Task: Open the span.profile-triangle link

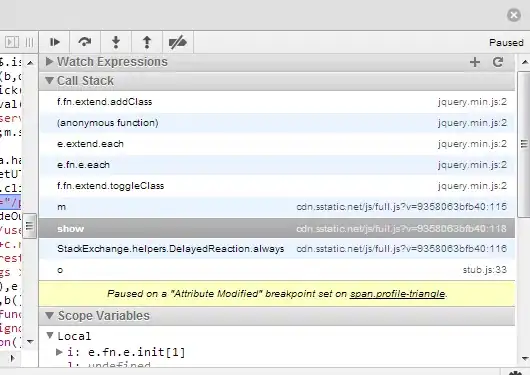Action: pos(397,294)
